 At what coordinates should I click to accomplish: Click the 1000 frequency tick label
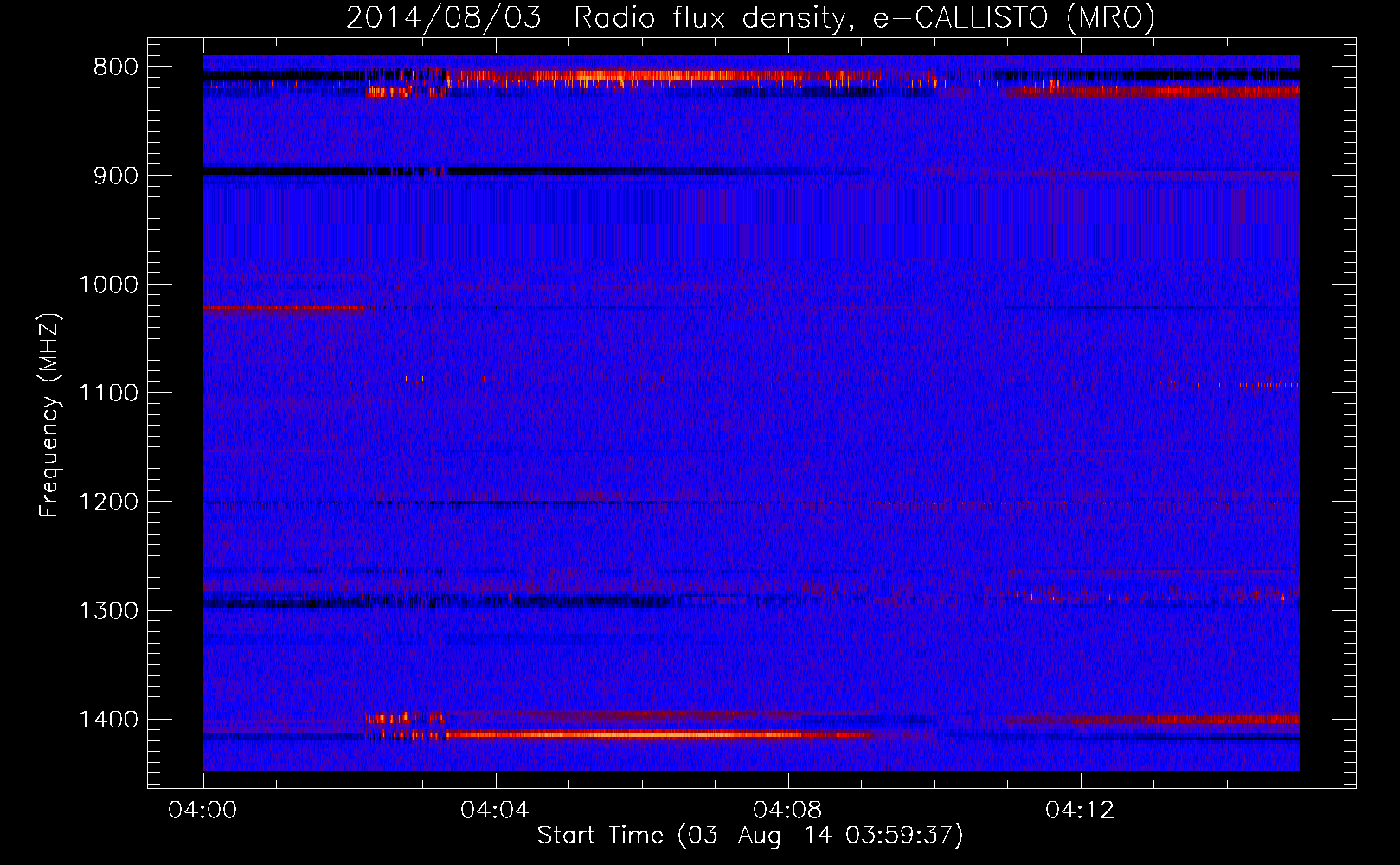108,285
